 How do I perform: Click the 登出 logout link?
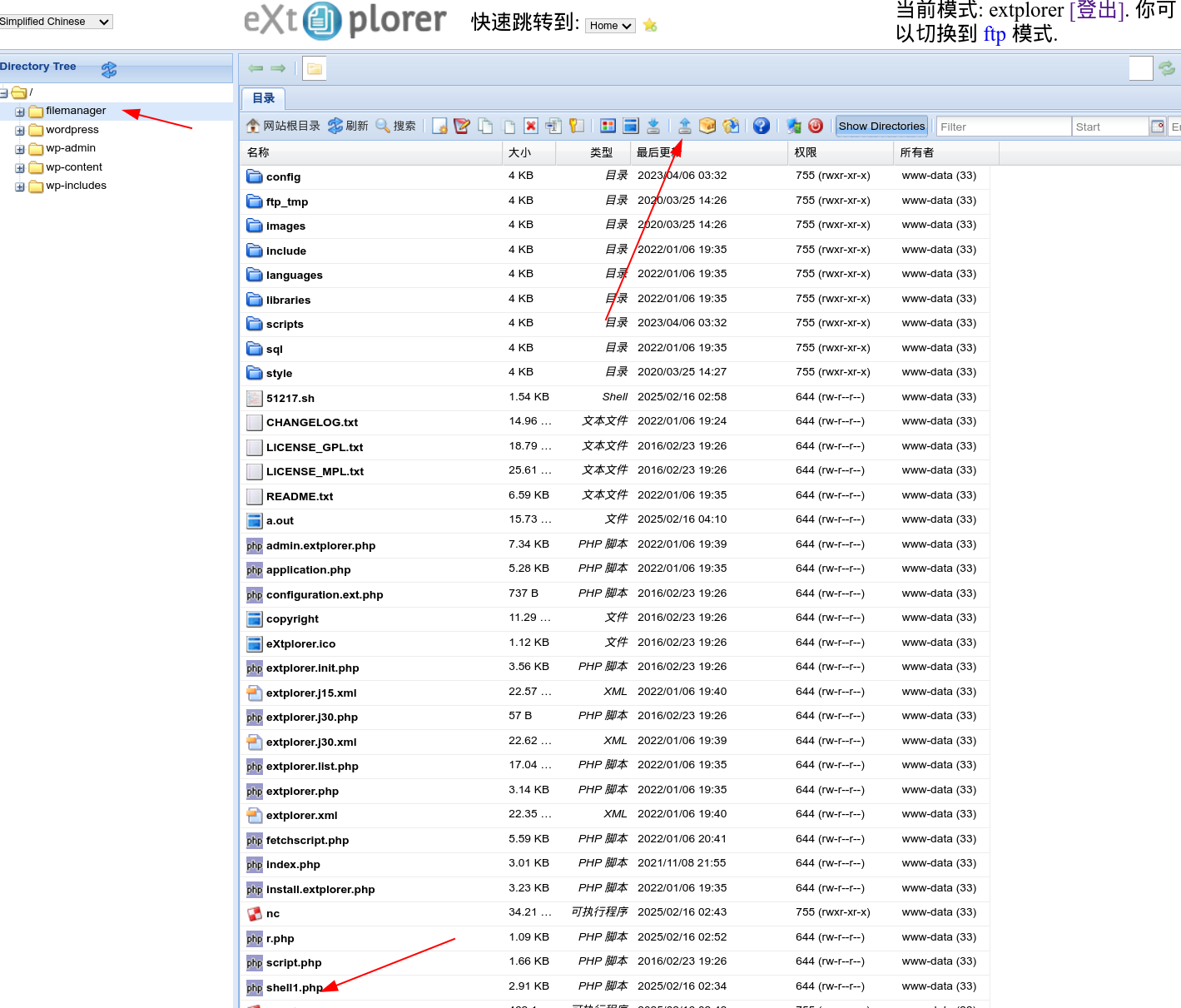tap(1096, 11)
